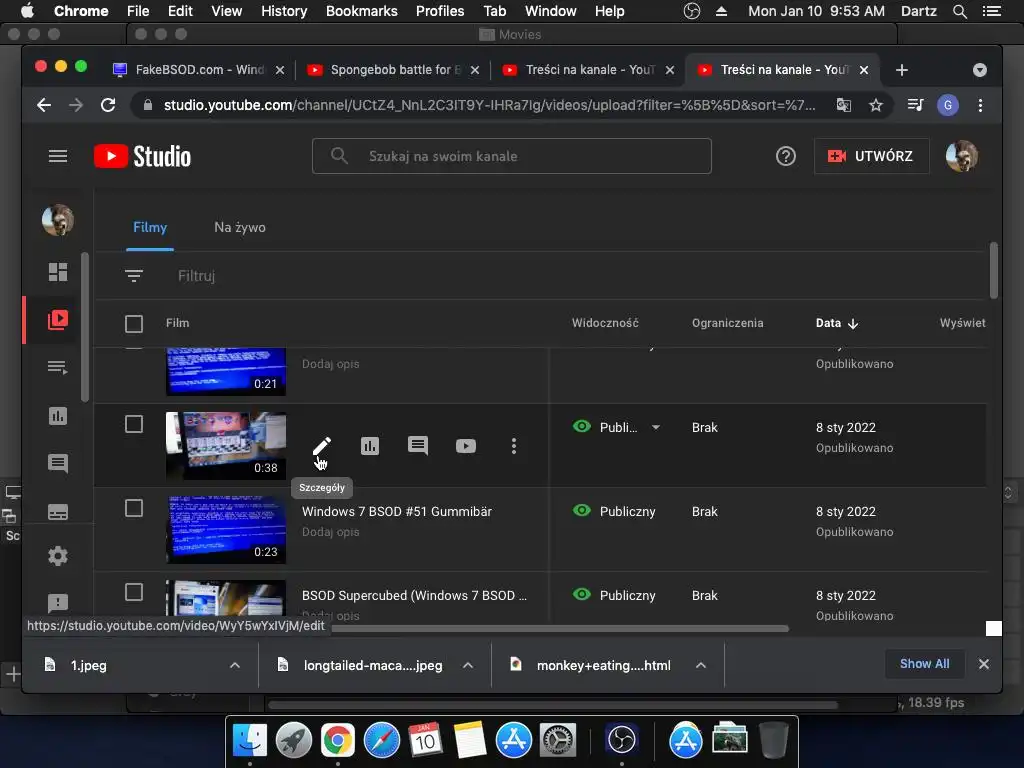
Task: Sort by the Data column arrow
Action: (853, 323)
